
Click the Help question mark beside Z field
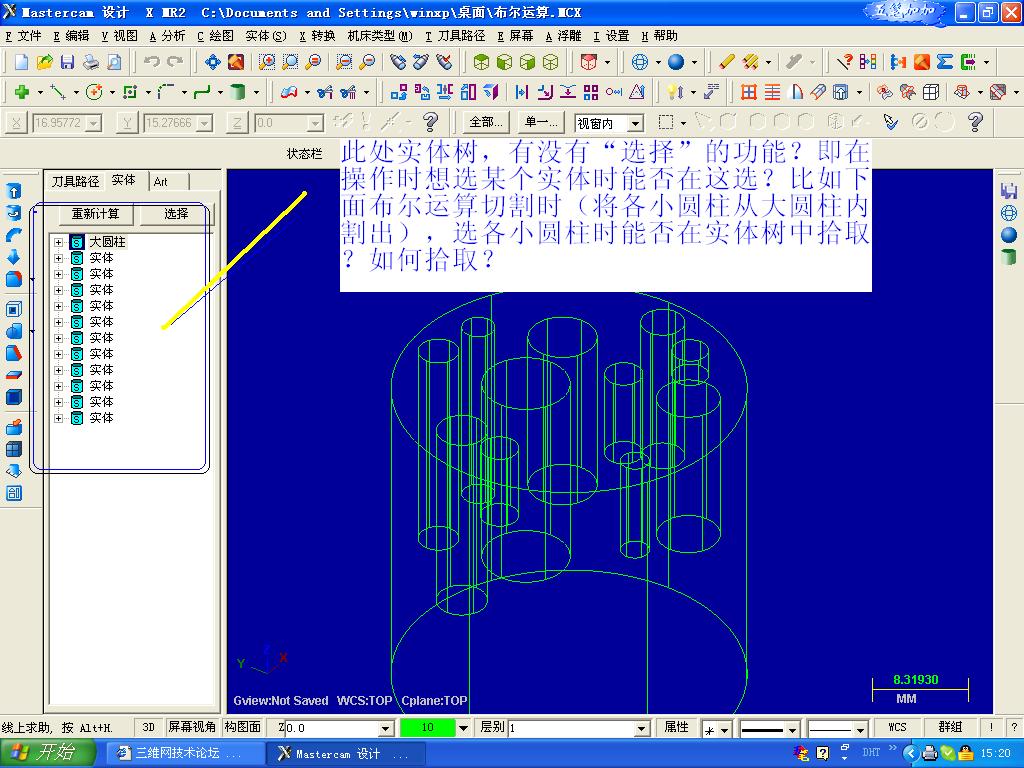point(430,121)
